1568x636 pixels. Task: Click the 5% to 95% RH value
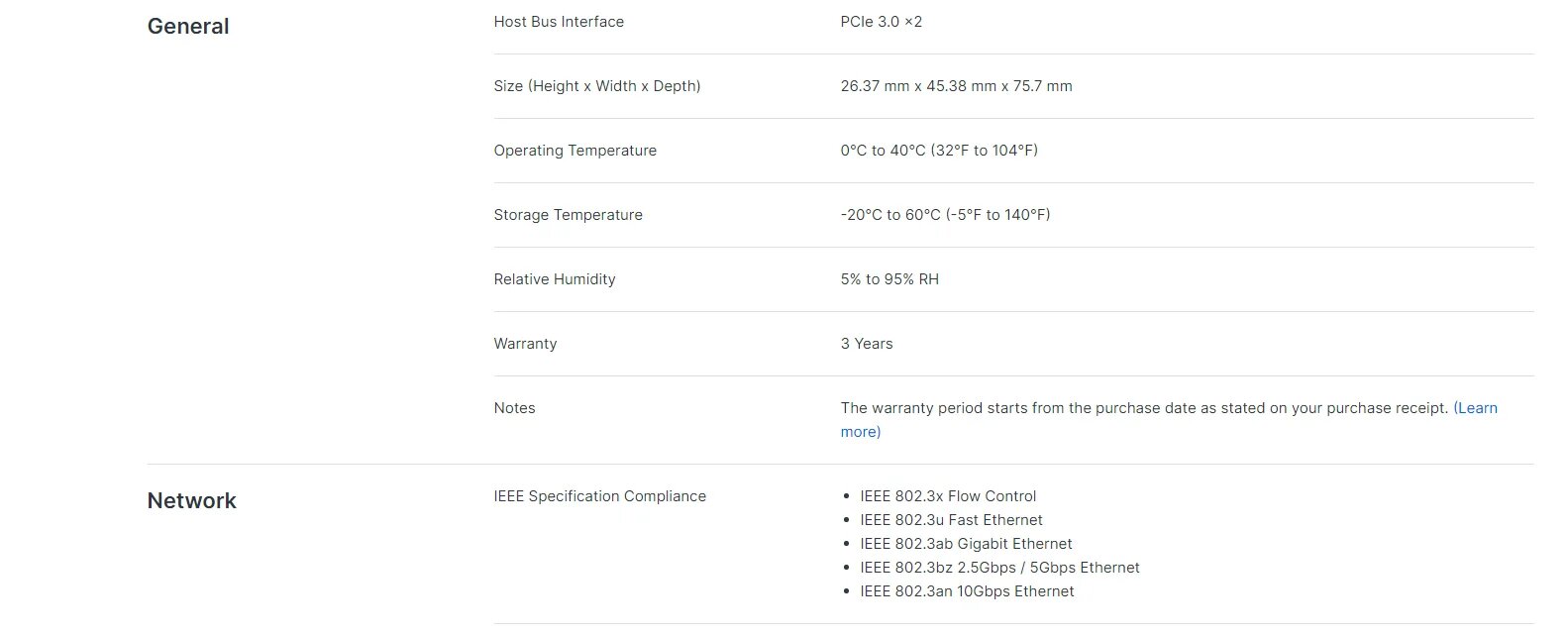[889, 279]
